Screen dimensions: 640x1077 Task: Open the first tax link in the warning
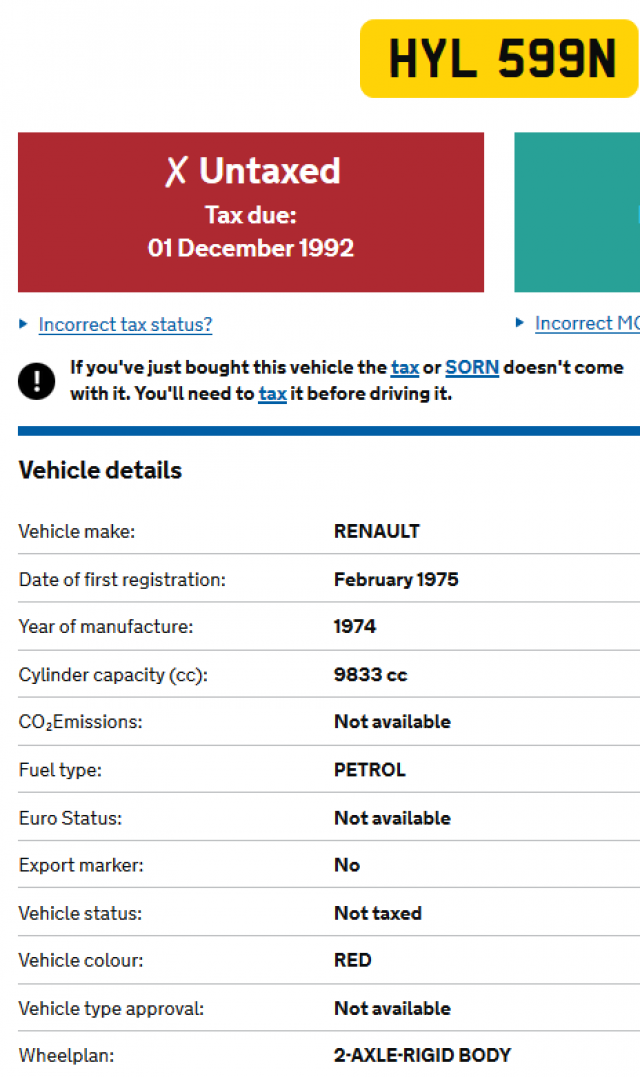point(404,367)
